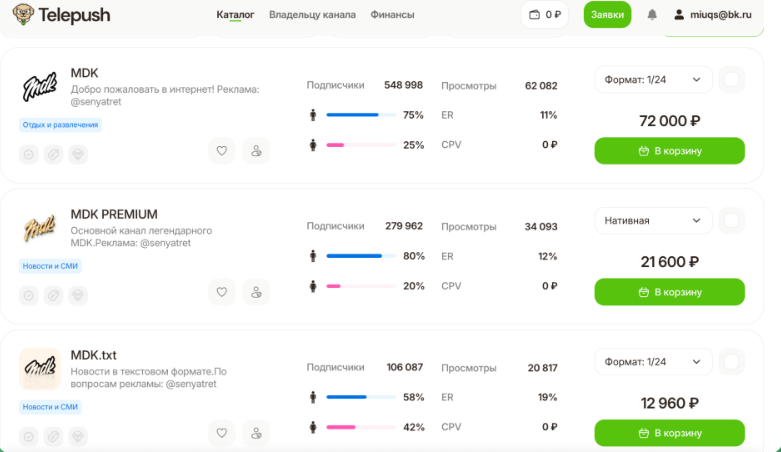This screenshot has width=781, height=452.
Task: Click the 12 960 ₽ price
Action: [669, 403]
